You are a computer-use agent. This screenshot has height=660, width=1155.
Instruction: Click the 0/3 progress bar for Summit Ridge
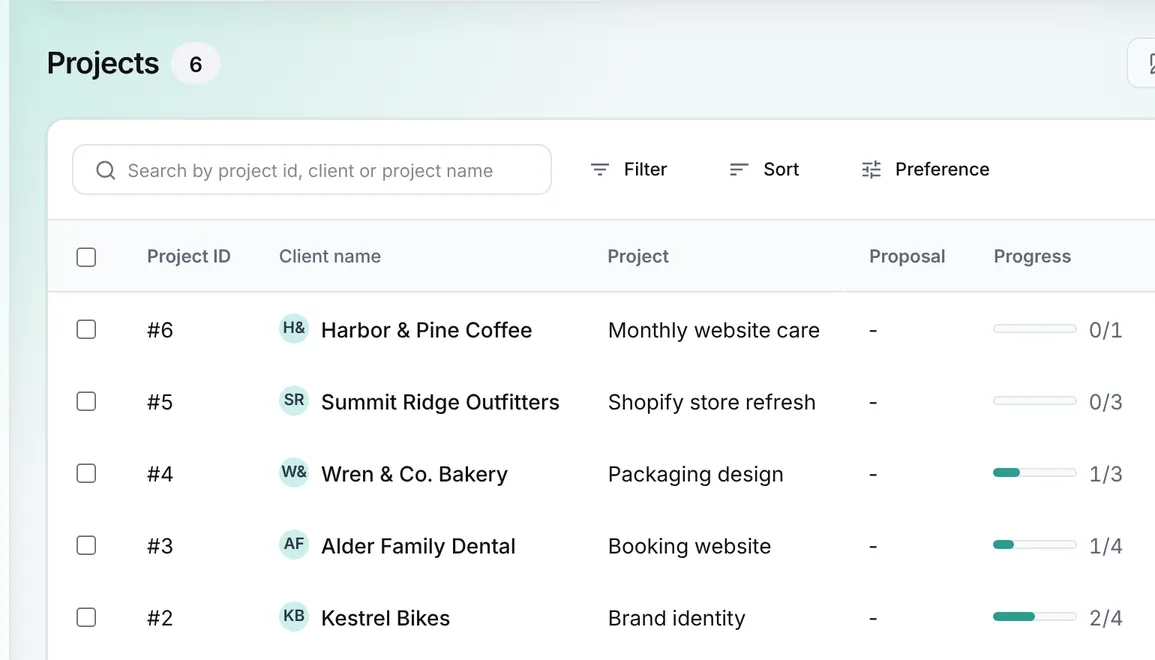tap(1035, 401)
